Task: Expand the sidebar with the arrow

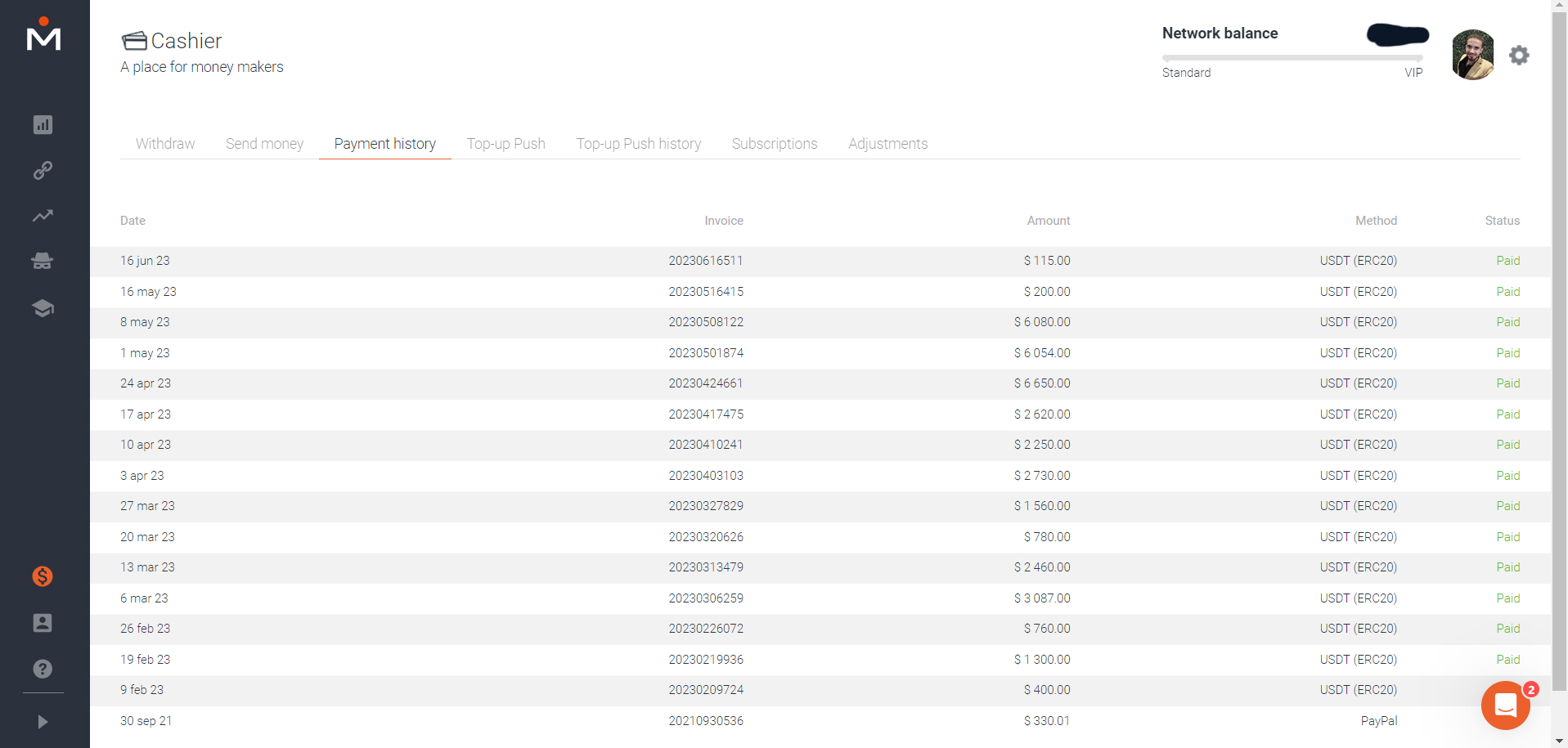Action: pos(43,722)
